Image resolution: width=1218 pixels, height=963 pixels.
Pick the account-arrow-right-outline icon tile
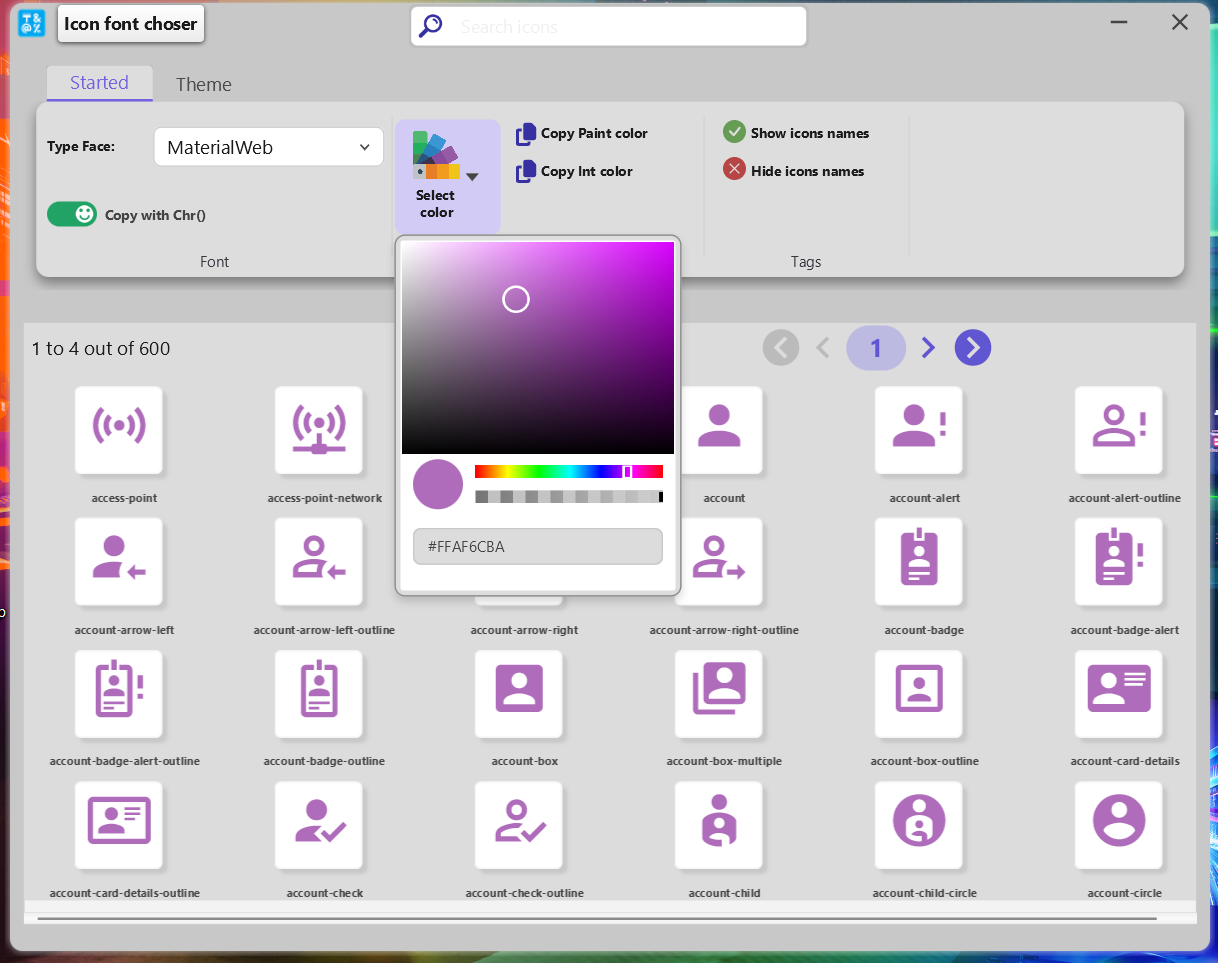[721, 562]
